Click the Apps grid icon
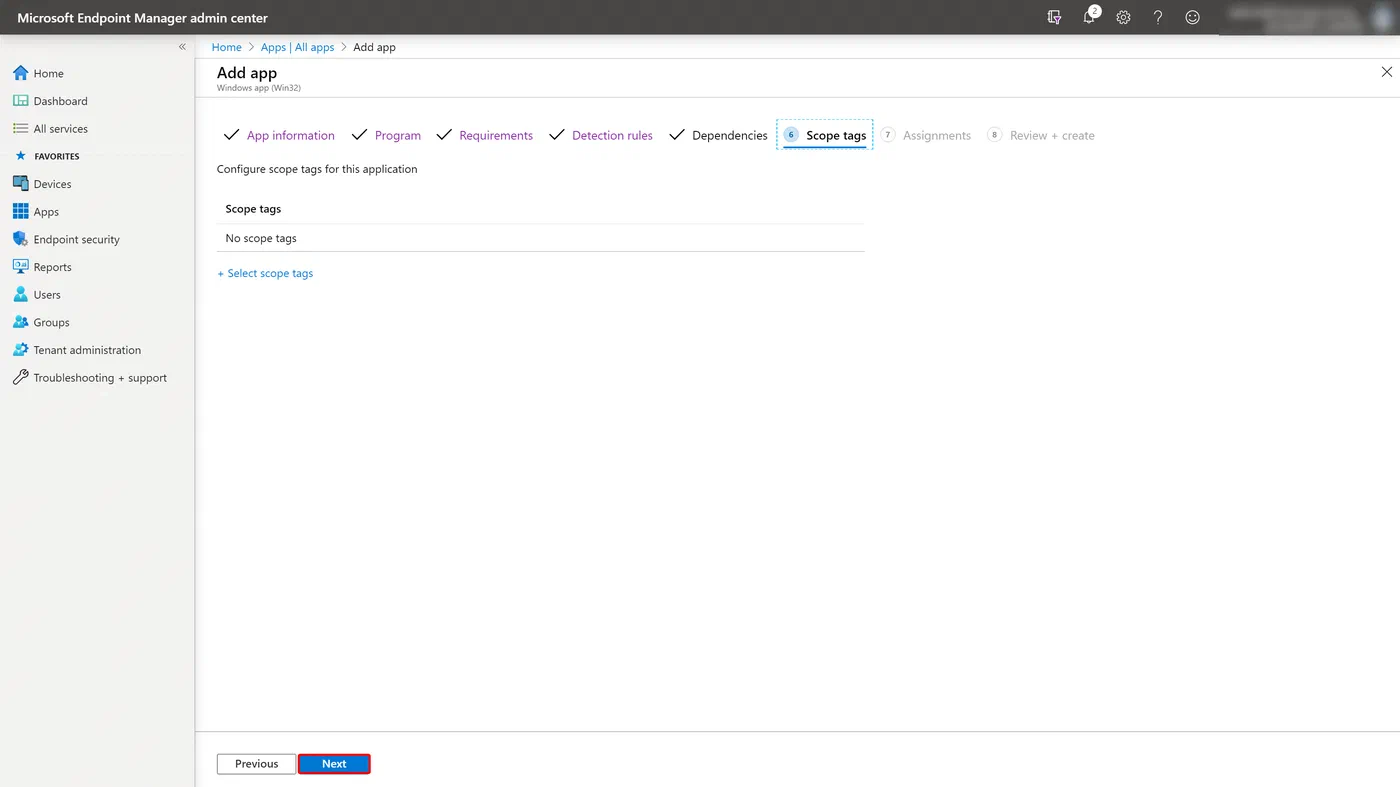The image size is (1400, 787). (20, 212)
